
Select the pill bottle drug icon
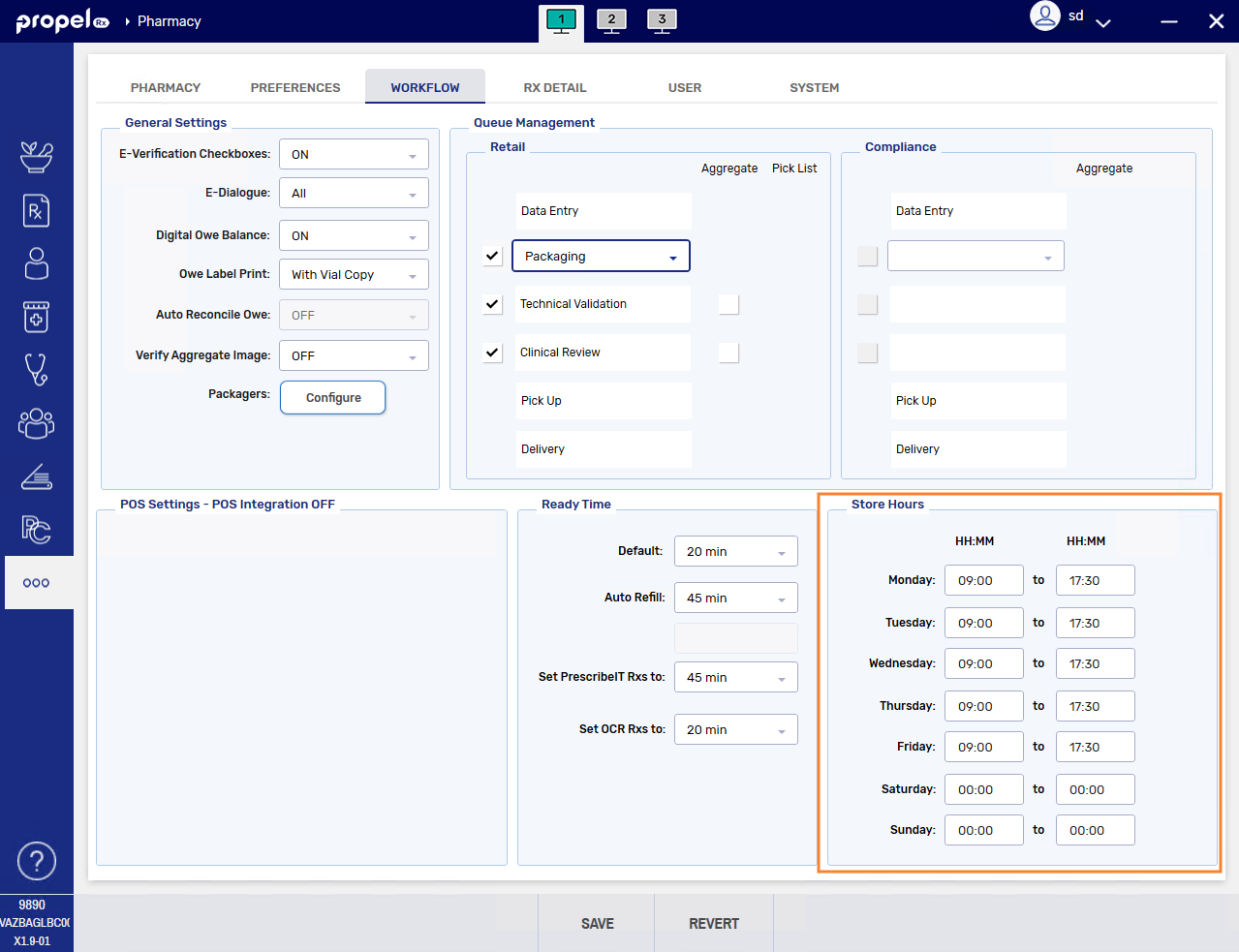tap(36, 317)
